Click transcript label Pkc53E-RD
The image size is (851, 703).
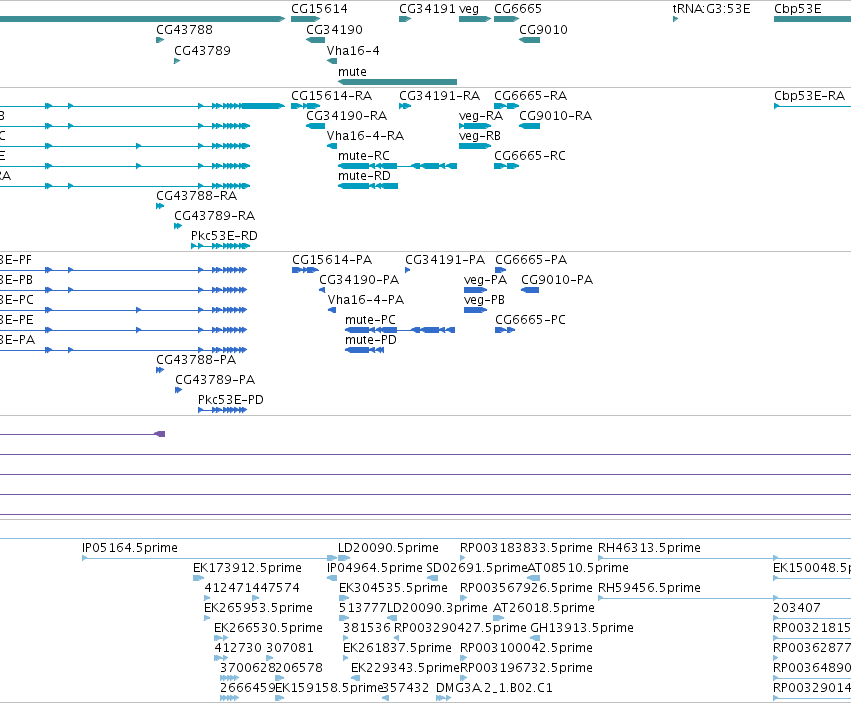tap(224, 236)
